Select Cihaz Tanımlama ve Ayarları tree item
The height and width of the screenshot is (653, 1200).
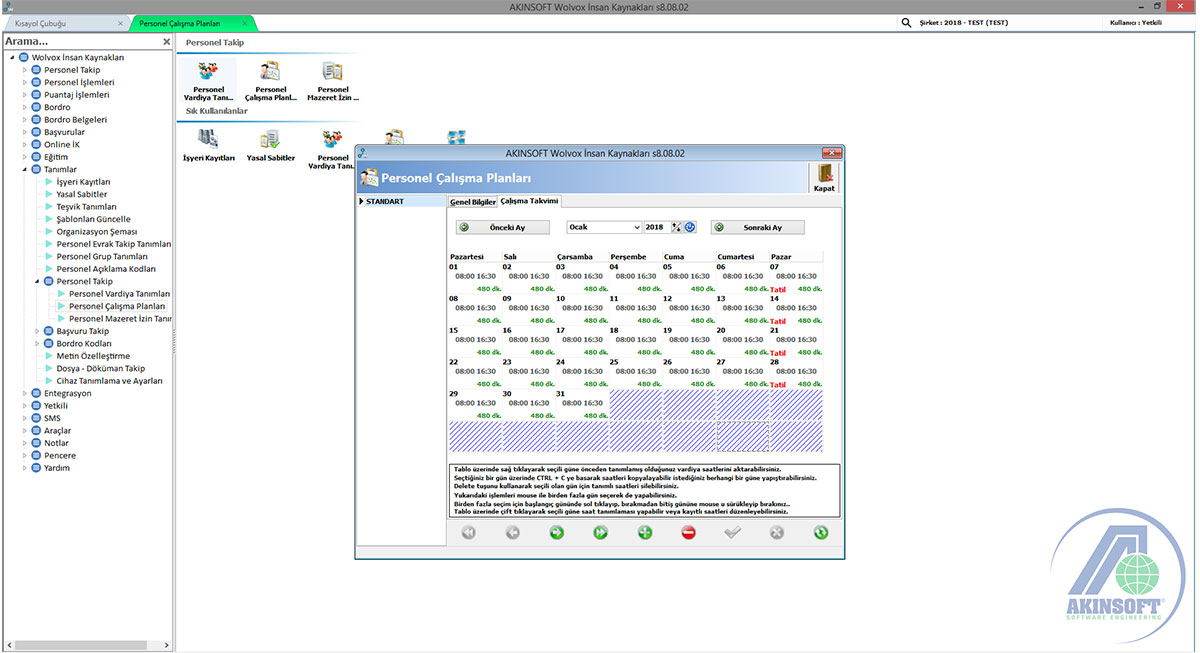[110, 381]
